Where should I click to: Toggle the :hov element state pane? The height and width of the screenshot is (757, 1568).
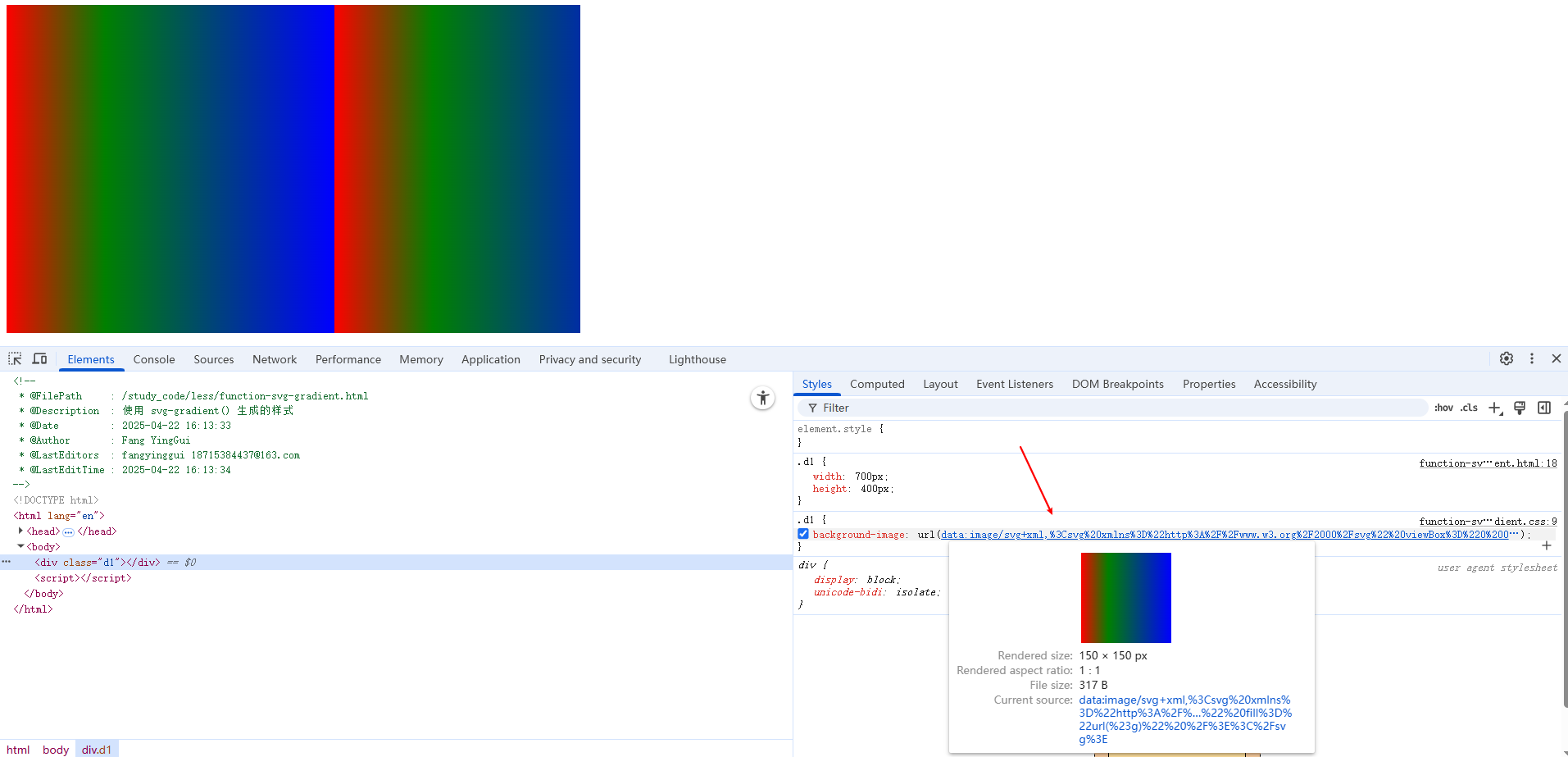pyautogui.click(x=1443, y=408)
